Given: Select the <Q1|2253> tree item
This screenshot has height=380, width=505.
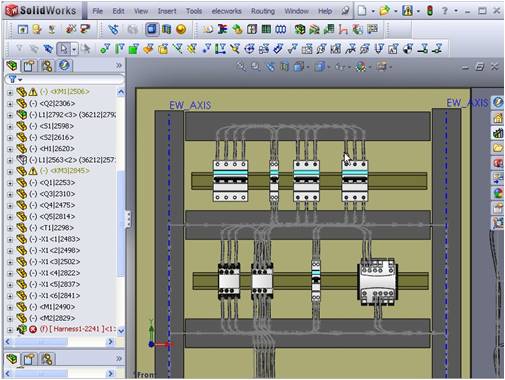Looking at the screenshot, I should [x=57, y=183].
